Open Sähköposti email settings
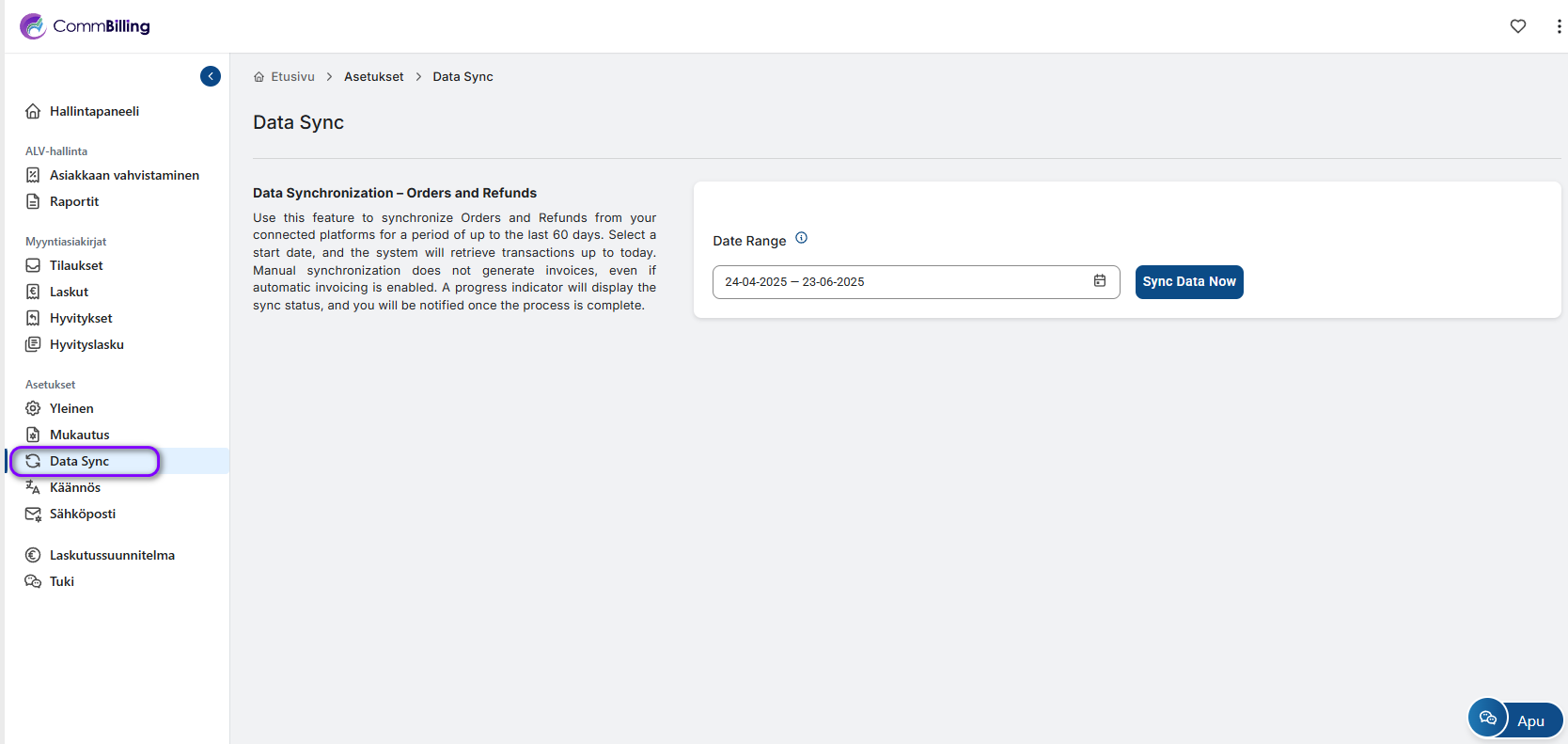Image resolution: width=1568 pixels, height=744 pixels. pos(83,514)
